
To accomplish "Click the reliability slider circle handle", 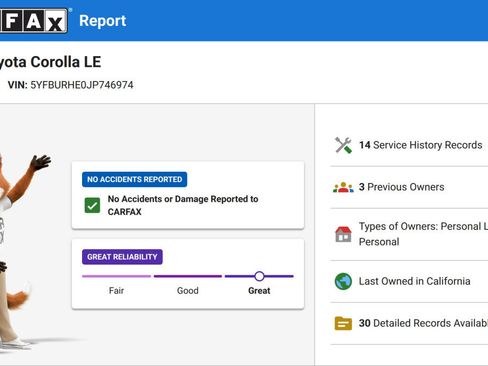I will click(259, 276).
